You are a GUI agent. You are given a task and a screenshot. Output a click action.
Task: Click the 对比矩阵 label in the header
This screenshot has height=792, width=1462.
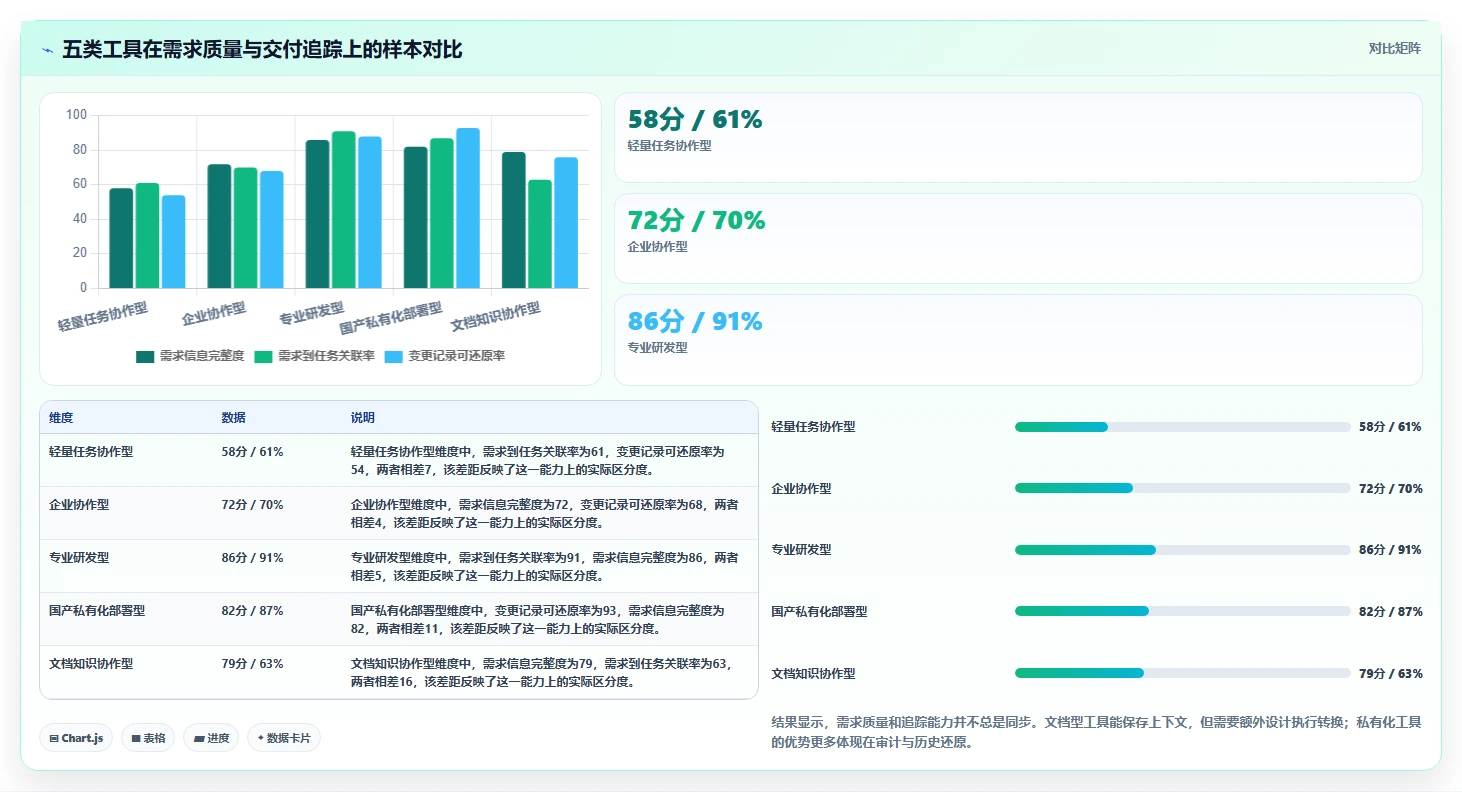(1394, 48)
